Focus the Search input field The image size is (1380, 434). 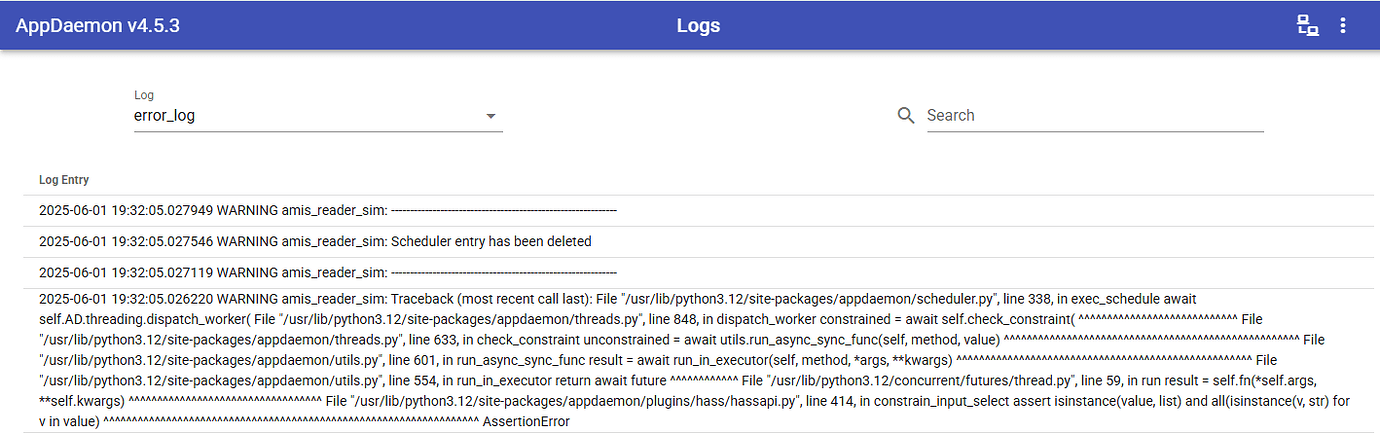[x=1094, y=115]
